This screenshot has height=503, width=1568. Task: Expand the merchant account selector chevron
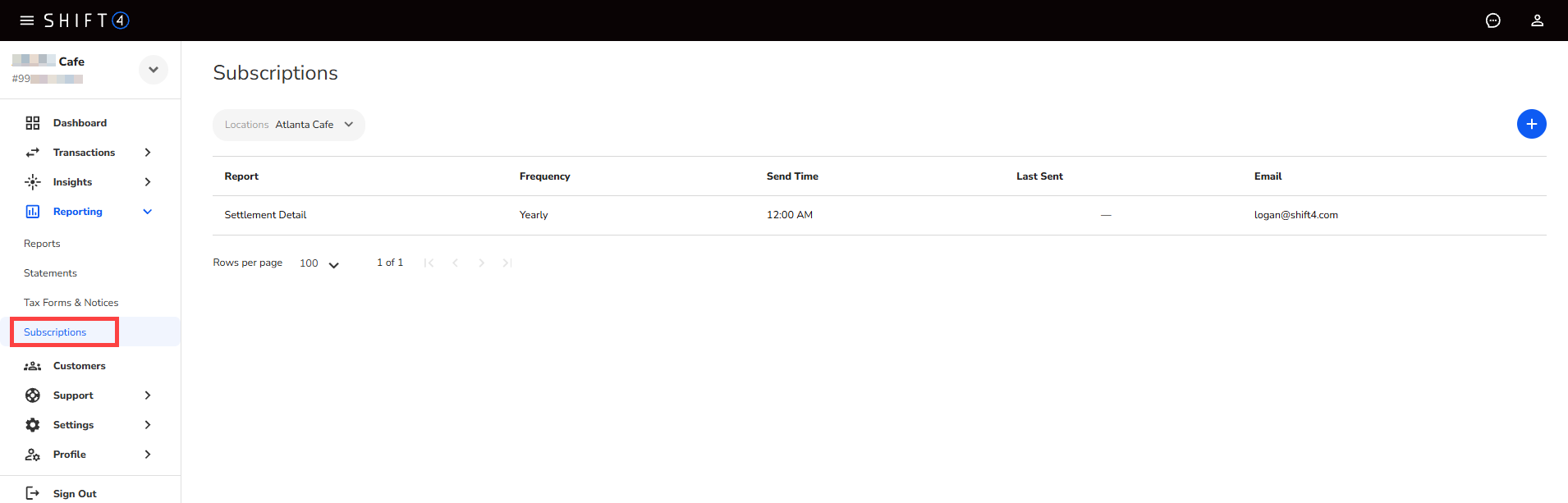point(154,70)
